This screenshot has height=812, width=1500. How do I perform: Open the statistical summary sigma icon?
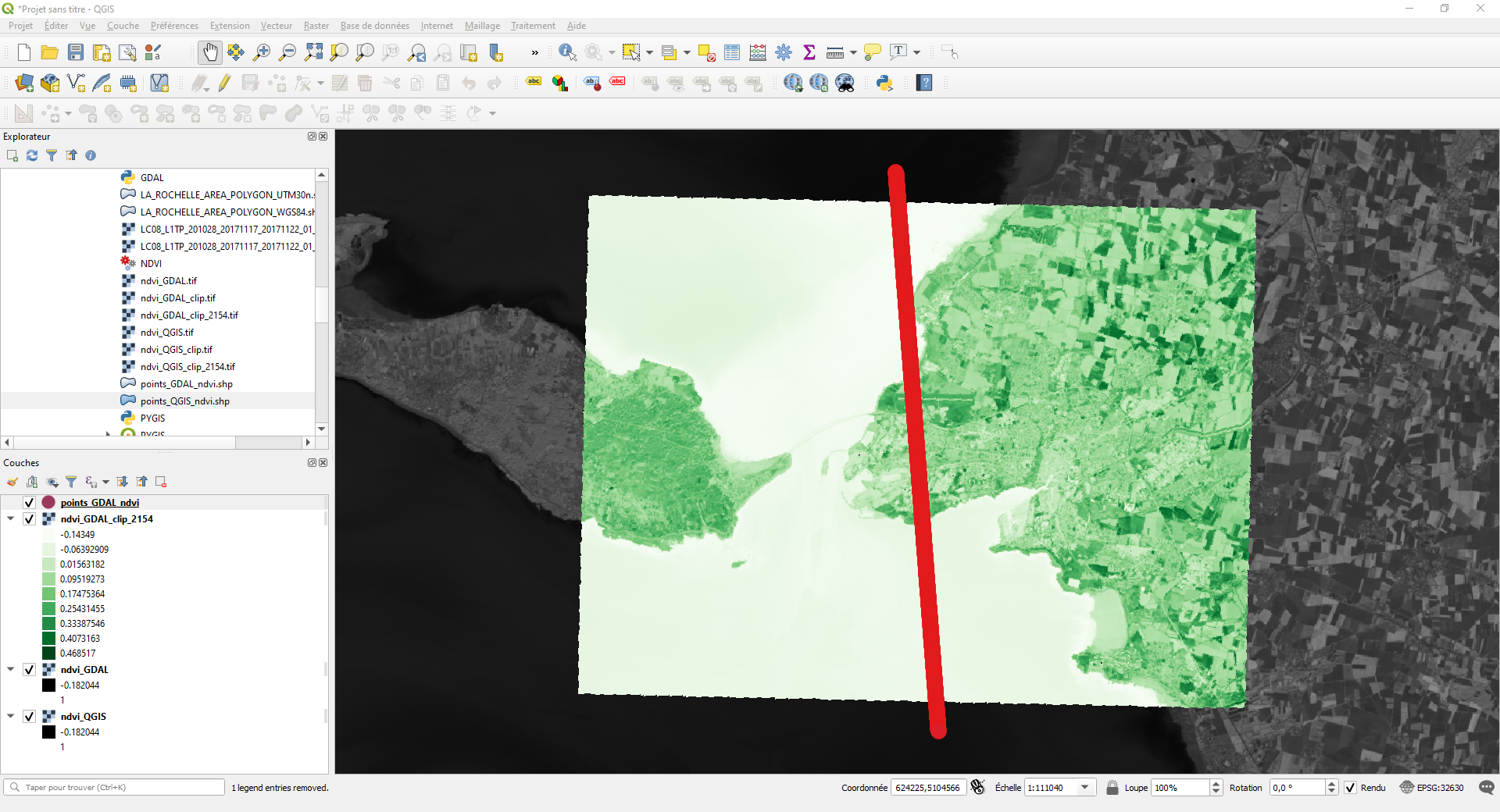point(809,52)
